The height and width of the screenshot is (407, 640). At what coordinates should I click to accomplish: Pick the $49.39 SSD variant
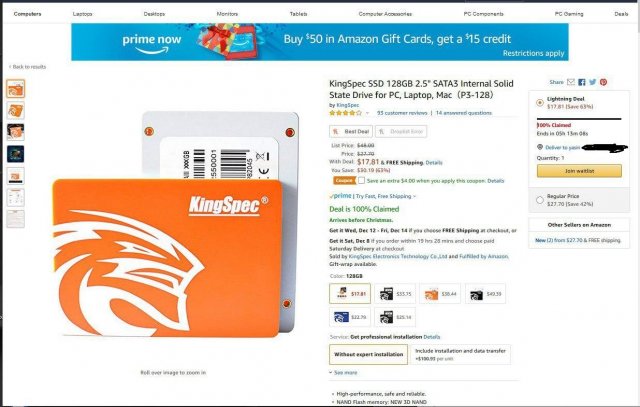tap(485, 294)
